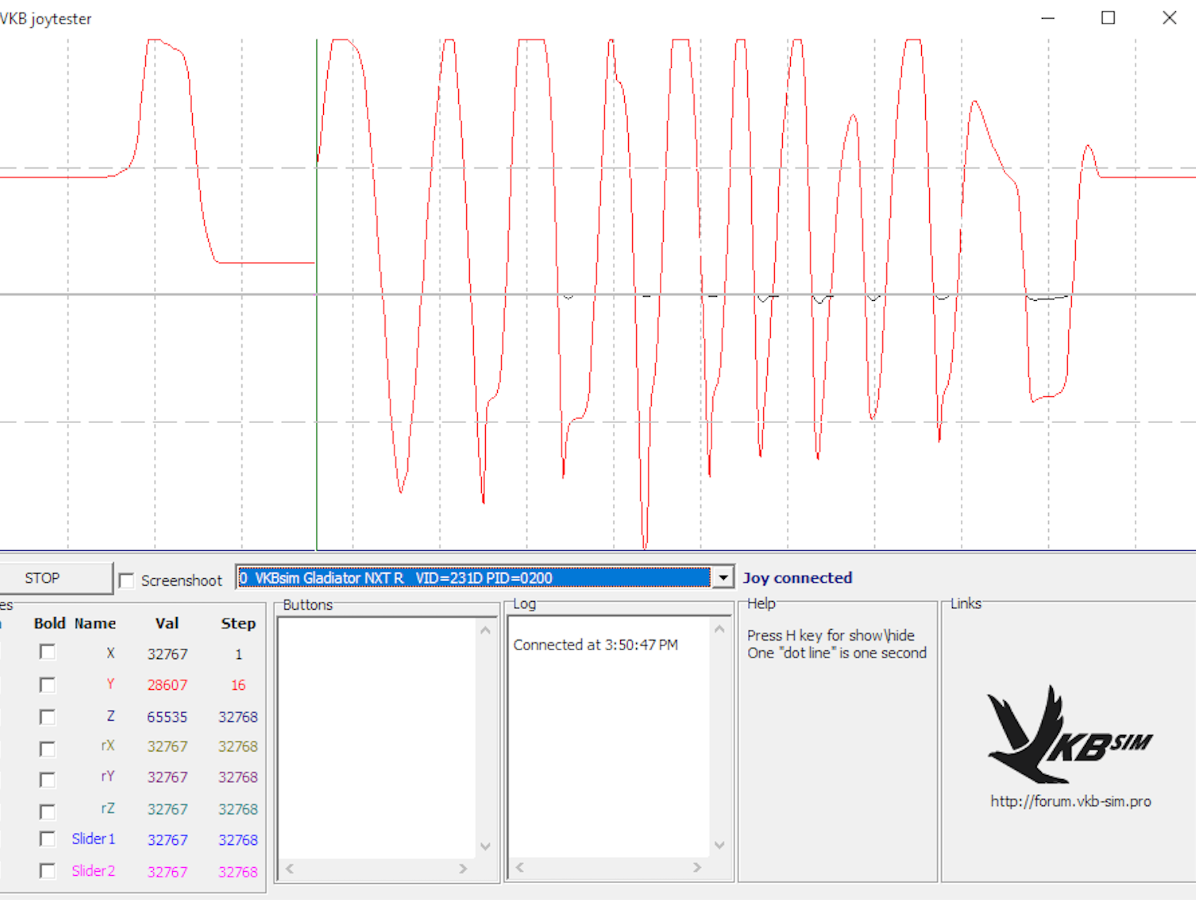Toggle Bold checkbox for rY axis
This screenshot has height=900, width=1196.
click(x=47, y=779)
